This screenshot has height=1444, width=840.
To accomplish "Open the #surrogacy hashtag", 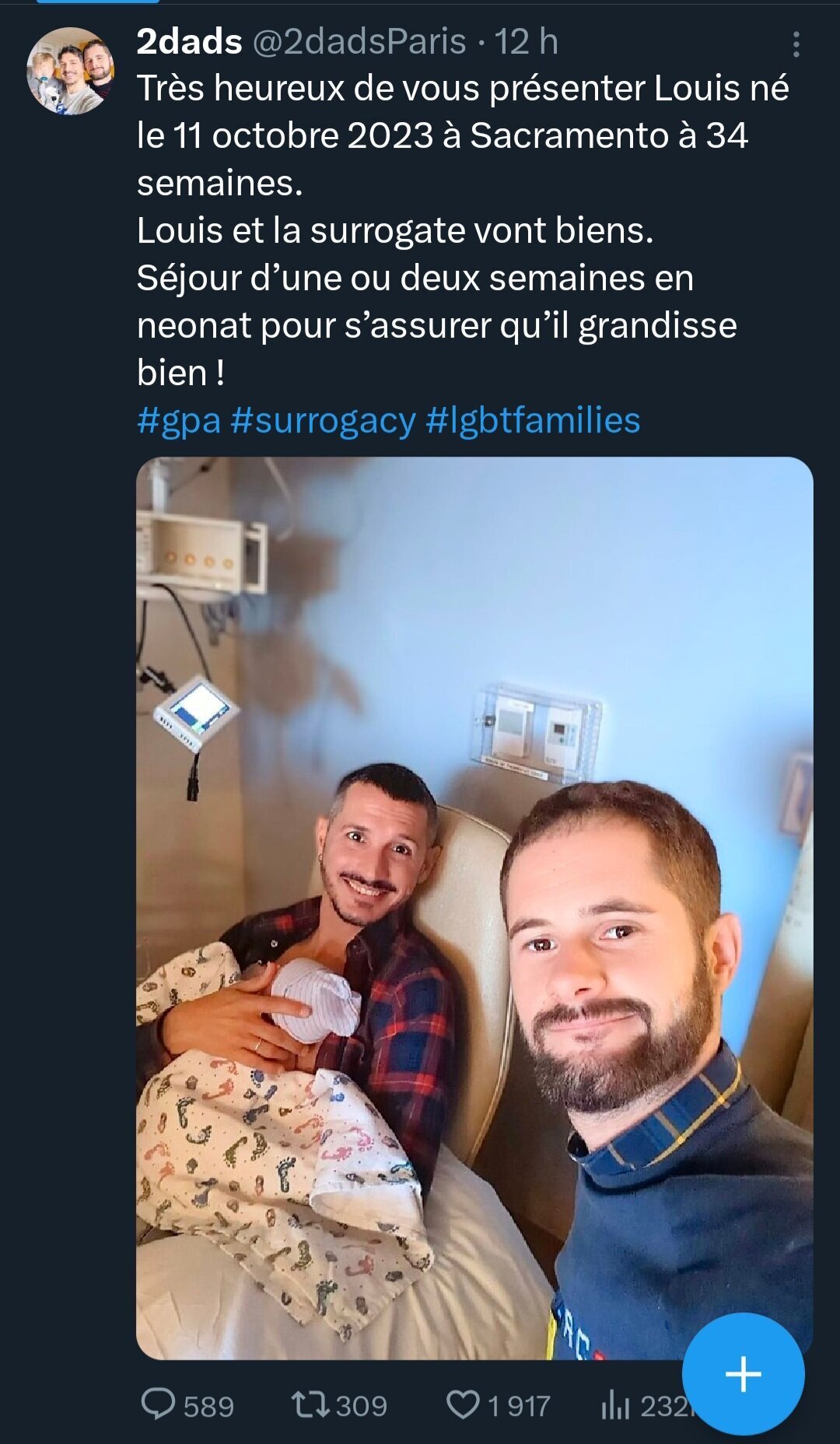I will click(323, 421).
